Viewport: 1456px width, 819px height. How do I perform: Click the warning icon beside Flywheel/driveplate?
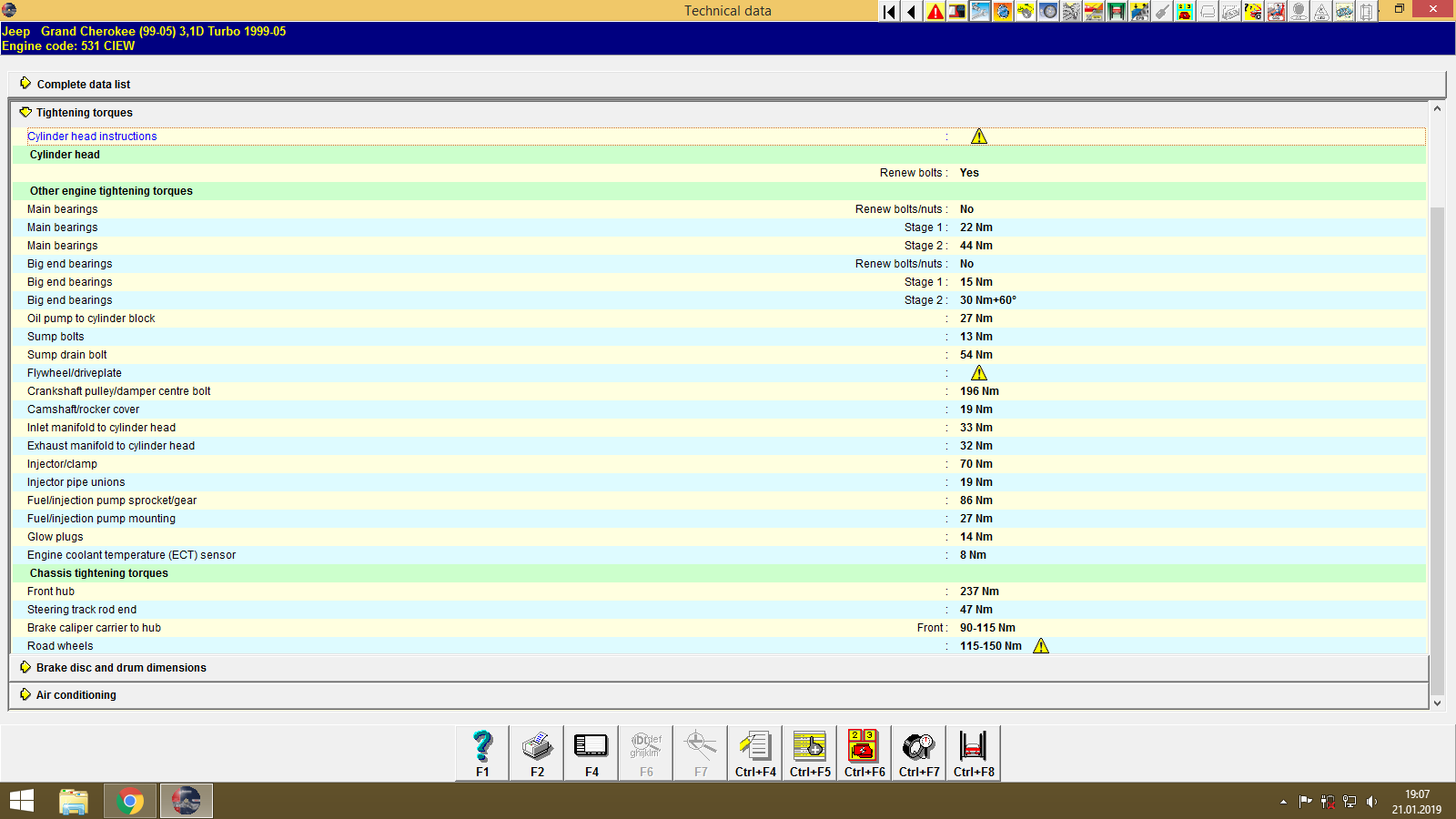[x=979, y=372]
